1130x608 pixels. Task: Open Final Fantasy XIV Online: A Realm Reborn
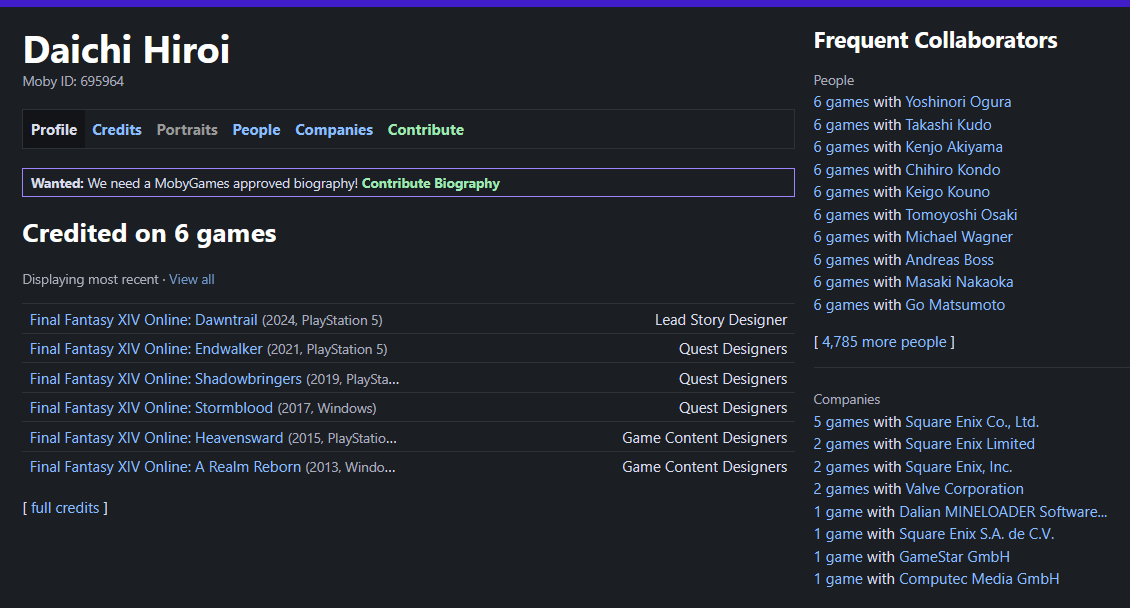165,467
